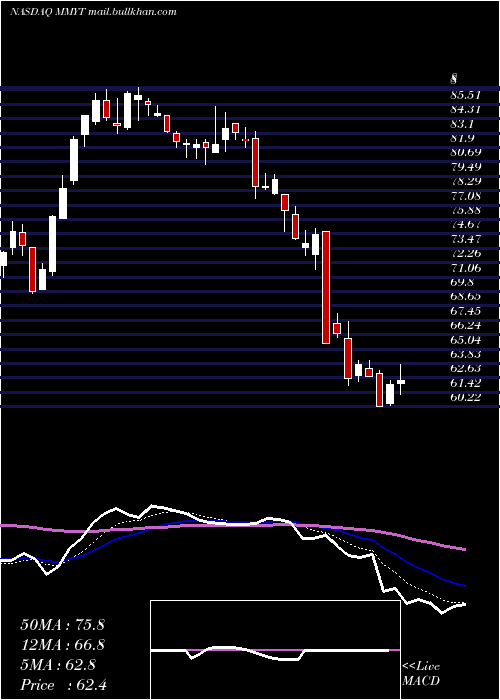500x700 pixels.
Task: Select the 68.65 price axis label
Action: click(466, 296)
